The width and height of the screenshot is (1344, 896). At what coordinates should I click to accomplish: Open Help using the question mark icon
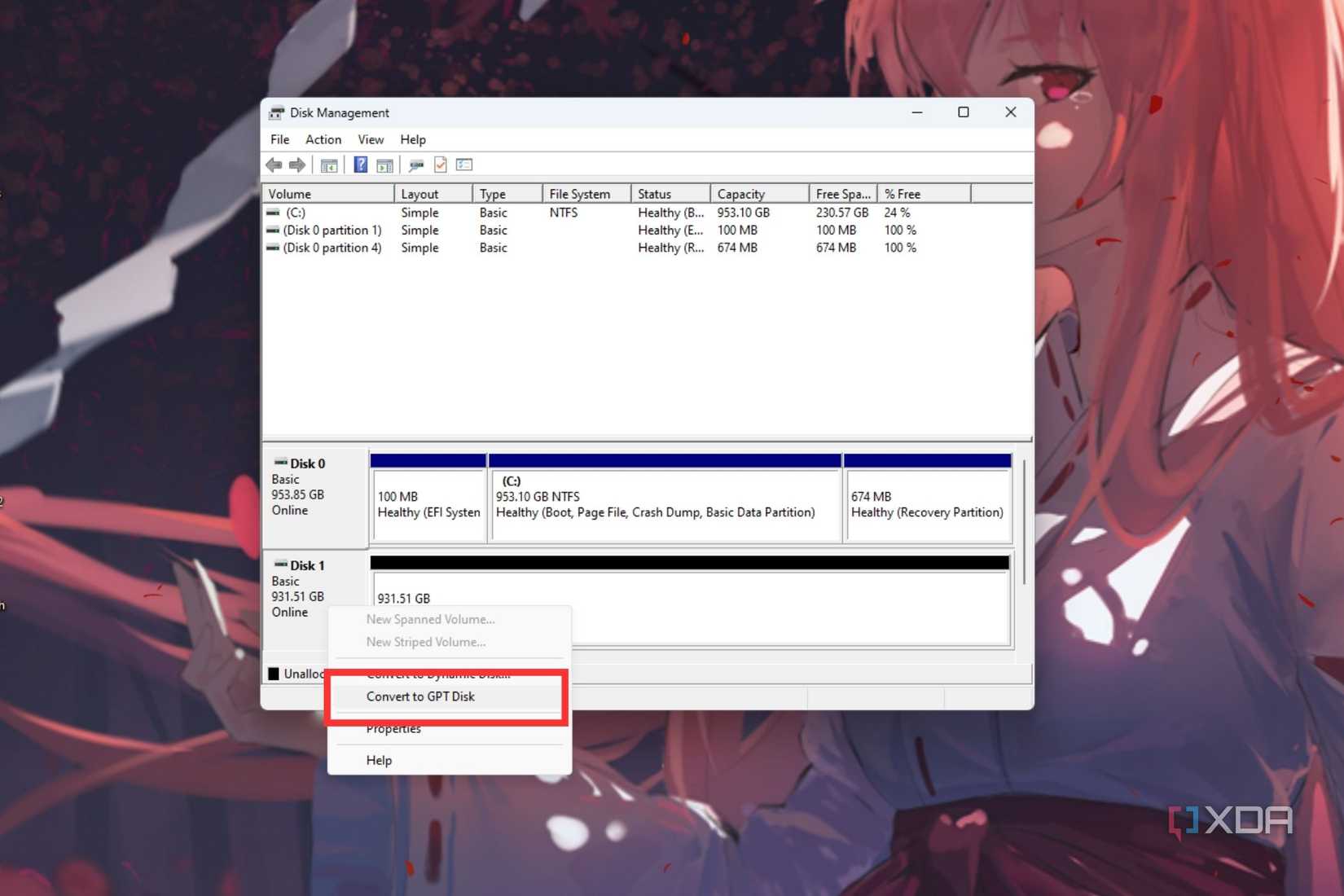pyautogui.click(x=361, y=165)
